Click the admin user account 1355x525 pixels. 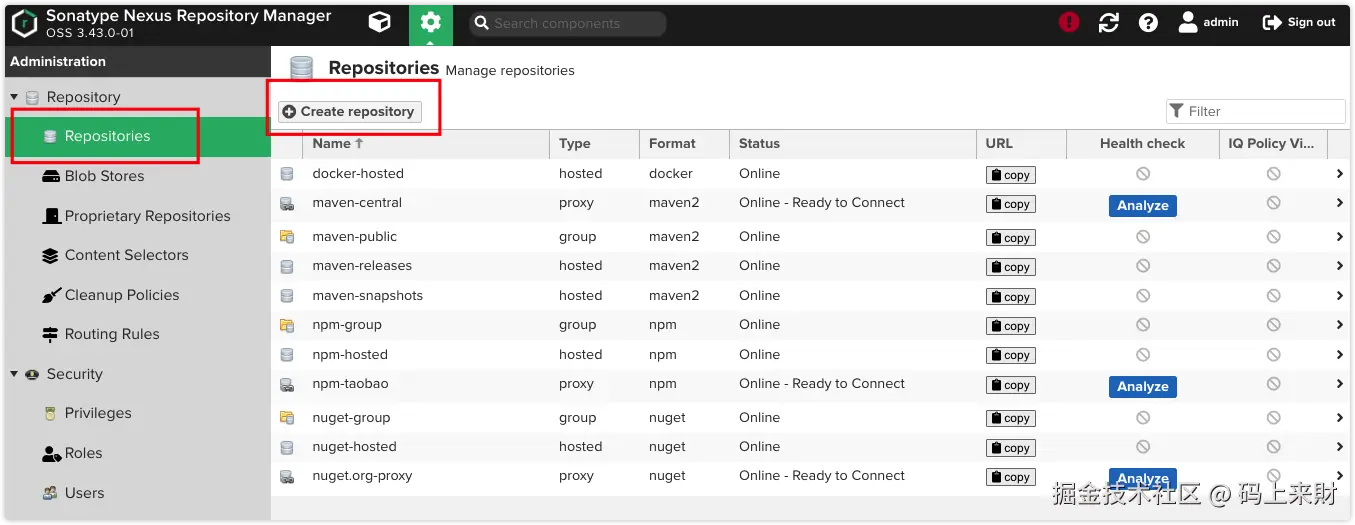(1208, 22)
